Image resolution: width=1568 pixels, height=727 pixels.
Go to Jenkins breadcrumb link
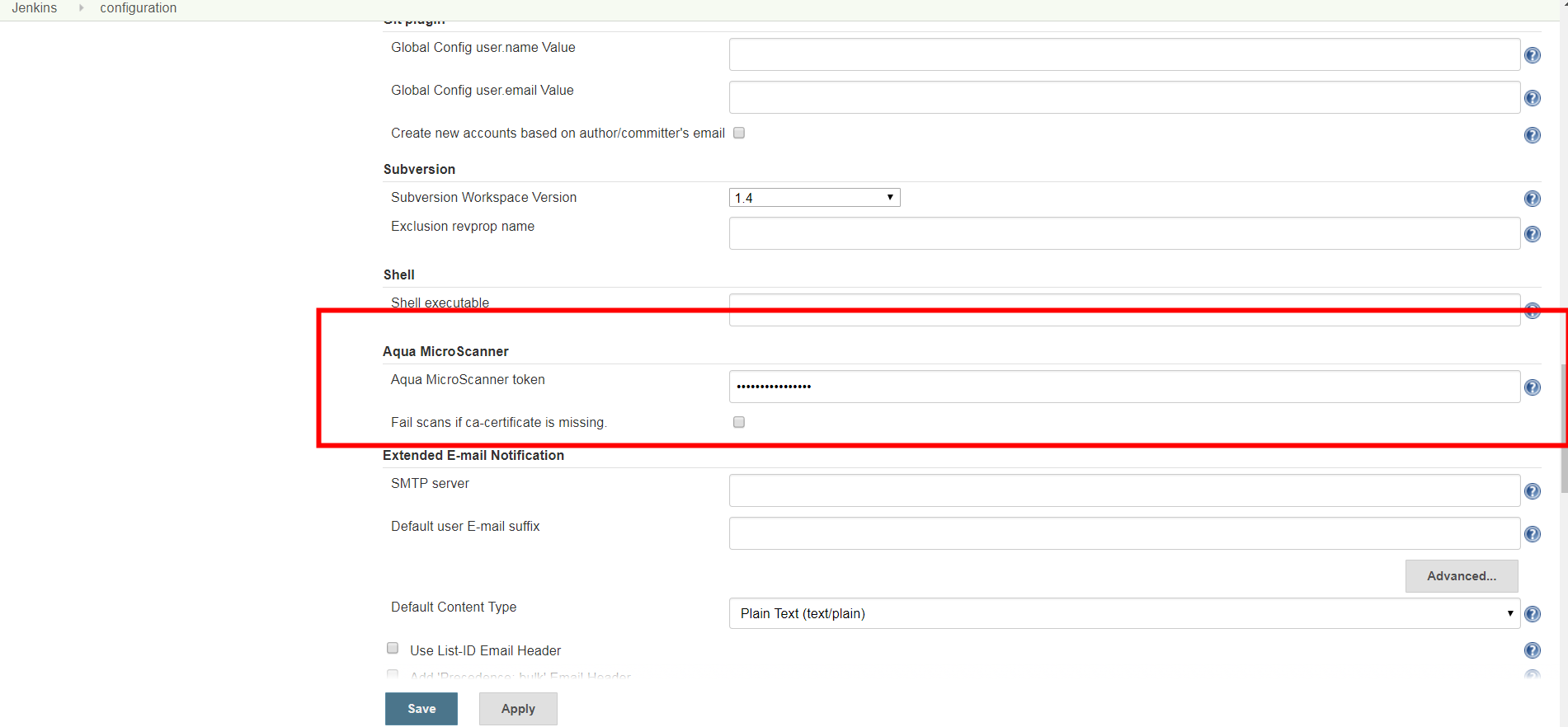[x=35, y=8]
